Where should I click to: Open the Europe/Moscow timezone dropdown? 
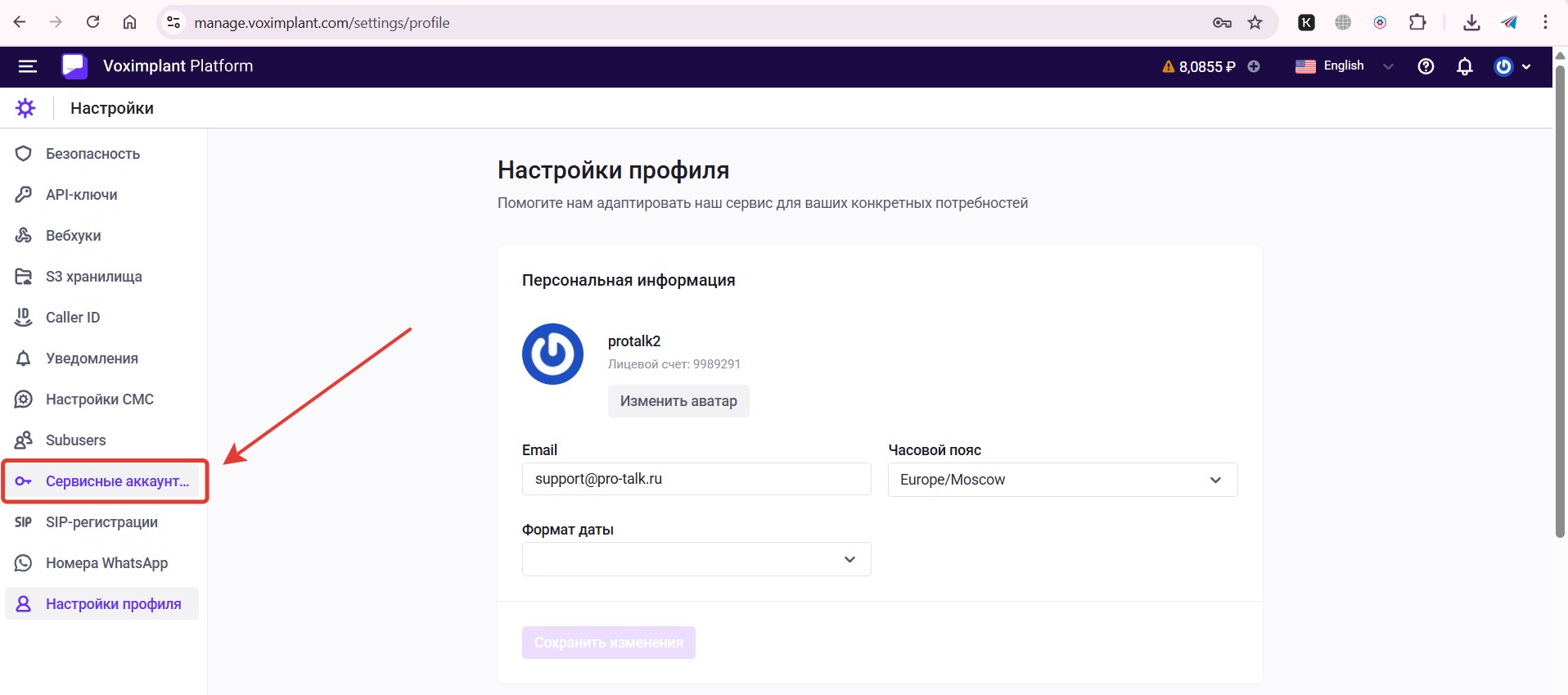coord(1061,480)
